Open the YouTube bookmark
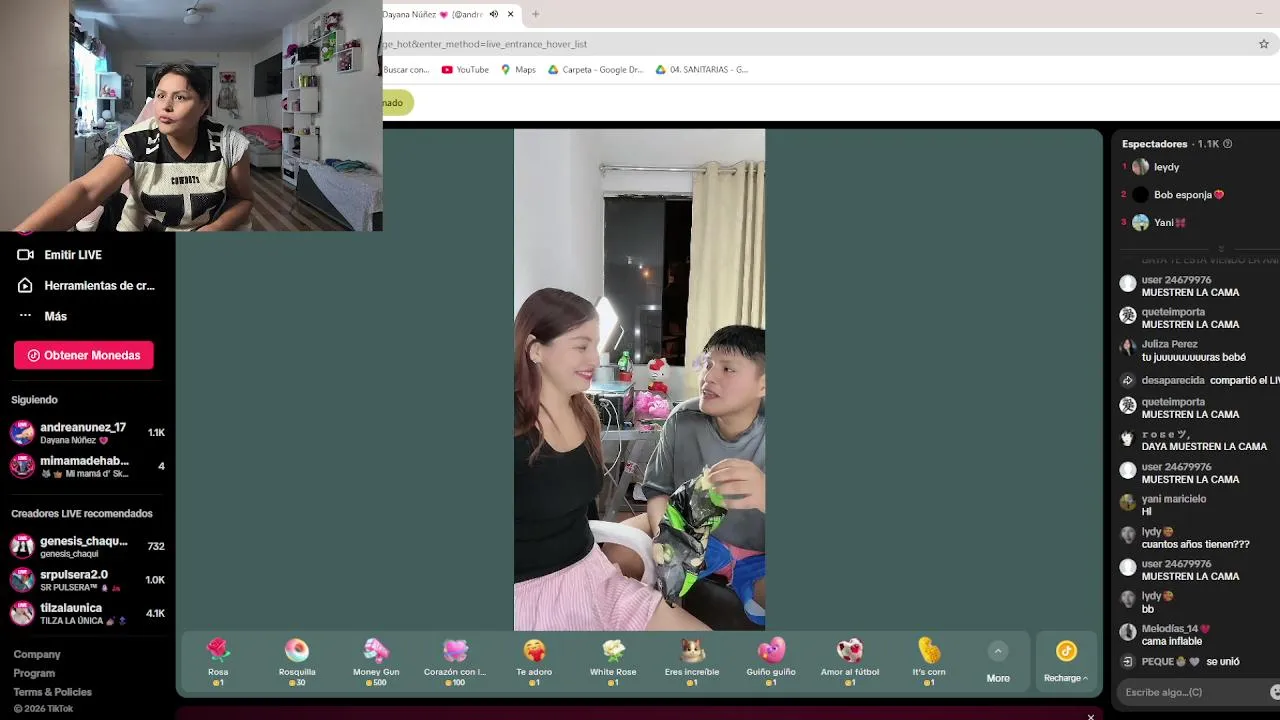Screen dimensions: 1280x720 click(x=465, y=70)
